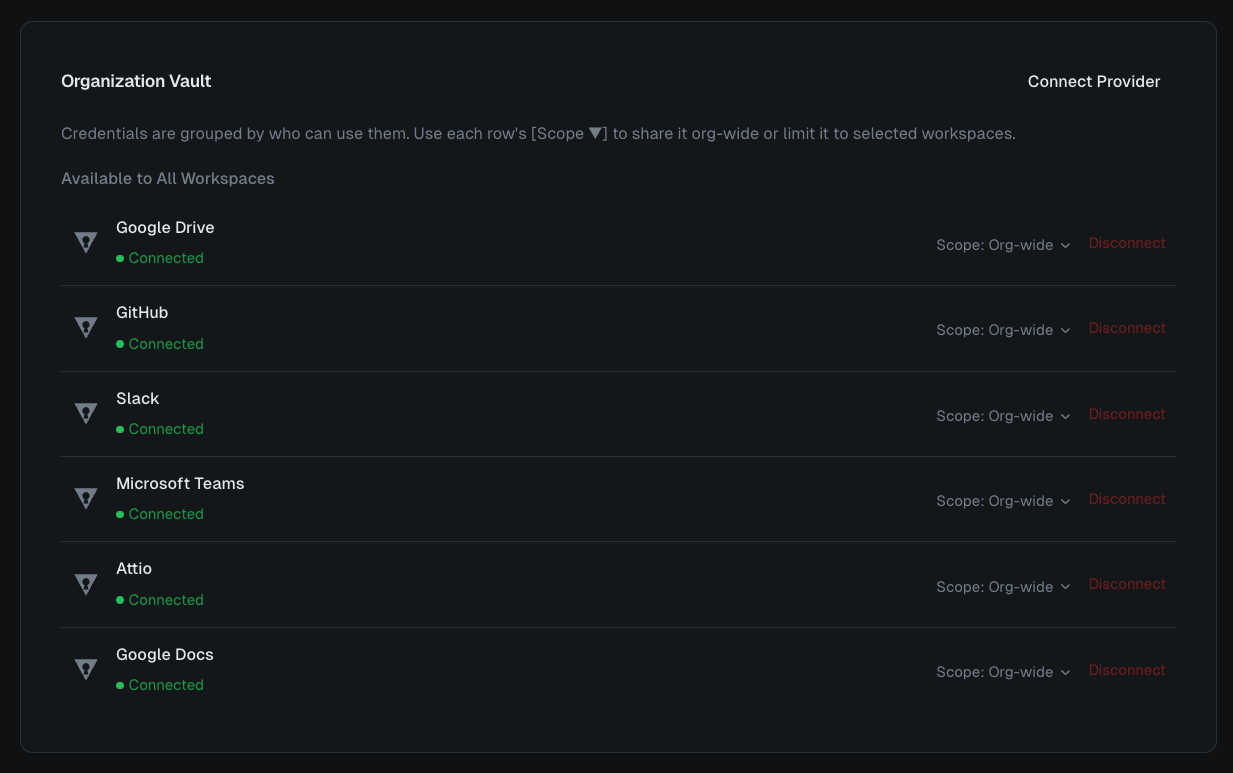Change Scope setting for Attio

pyautogui.click(x=1003, y=587)
